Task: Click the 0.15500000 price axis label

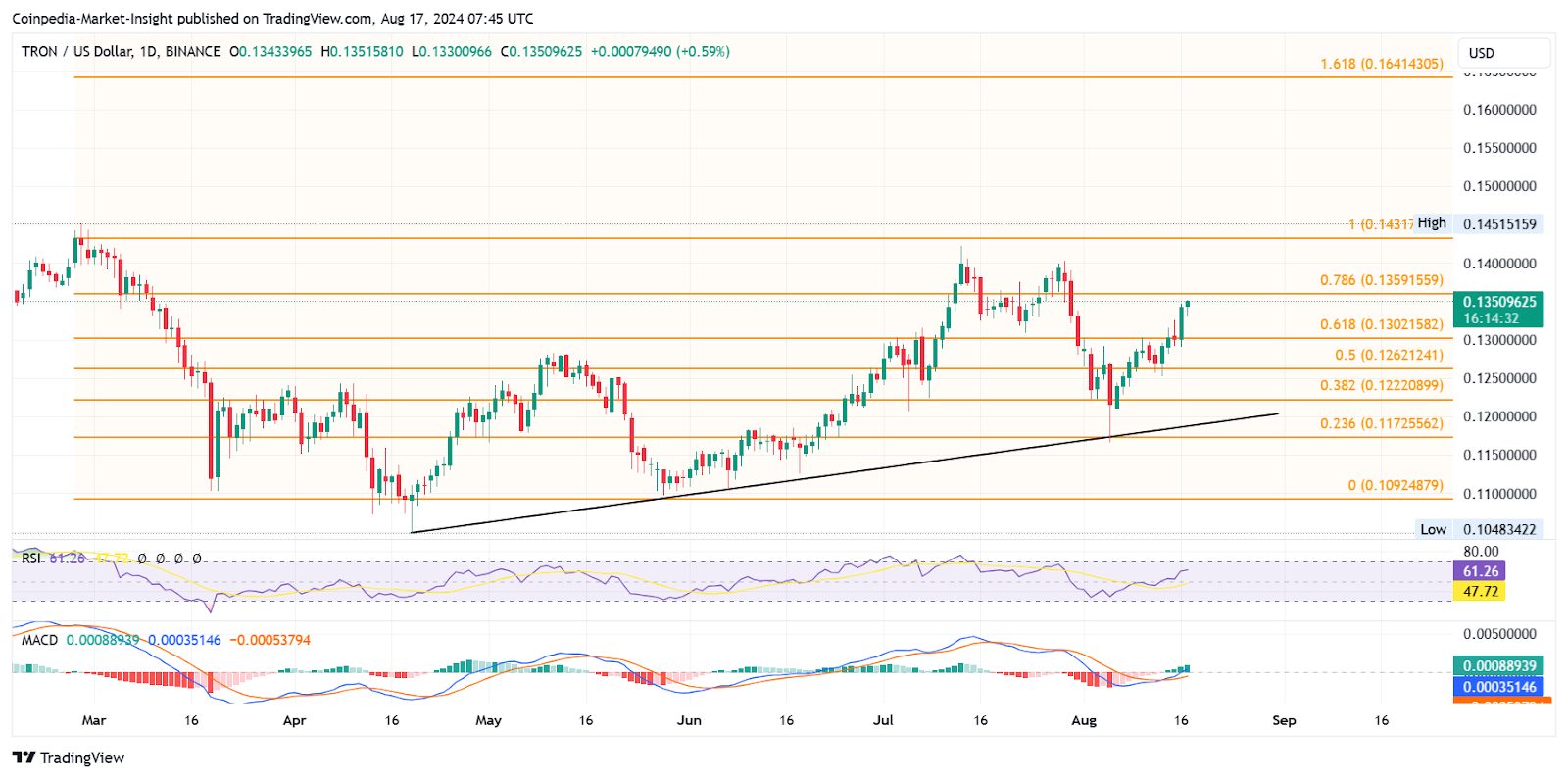Action: pyautogui.click(x=1499, y=148)
